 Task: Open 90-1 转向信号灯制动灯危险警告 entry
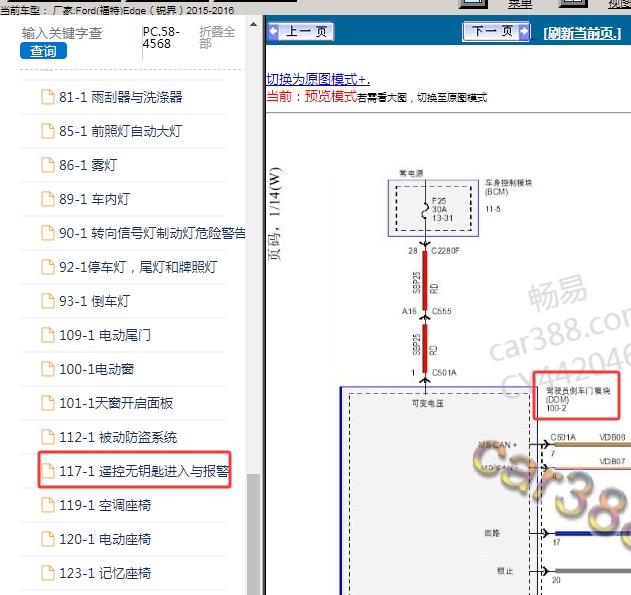[152, 233]
